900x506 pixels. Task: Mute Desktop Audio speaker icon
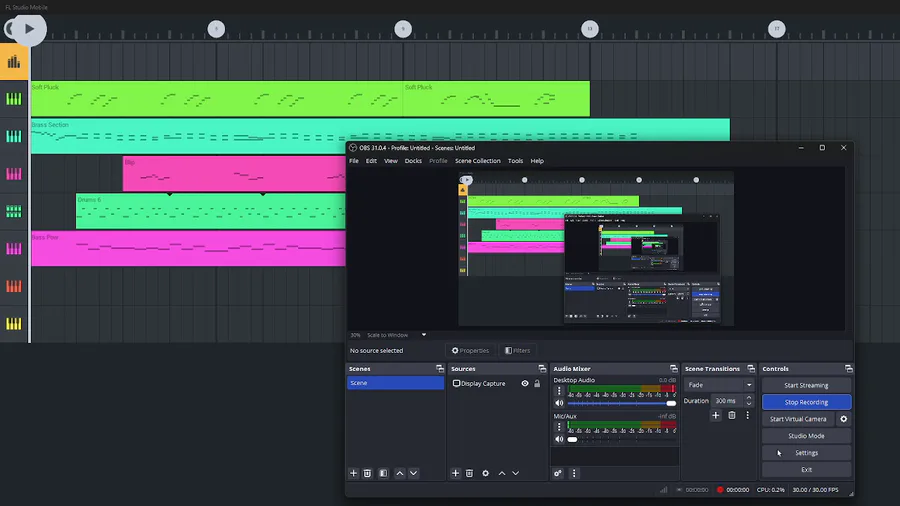(559, 403)
